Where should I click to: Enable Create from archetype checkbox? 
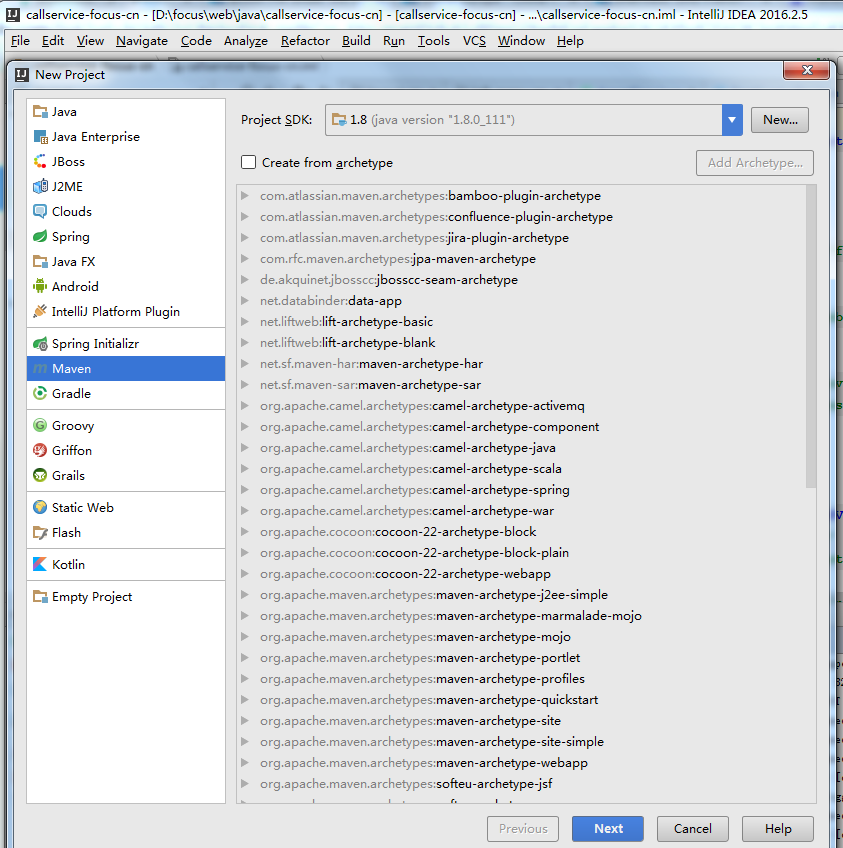pos(248,162)
